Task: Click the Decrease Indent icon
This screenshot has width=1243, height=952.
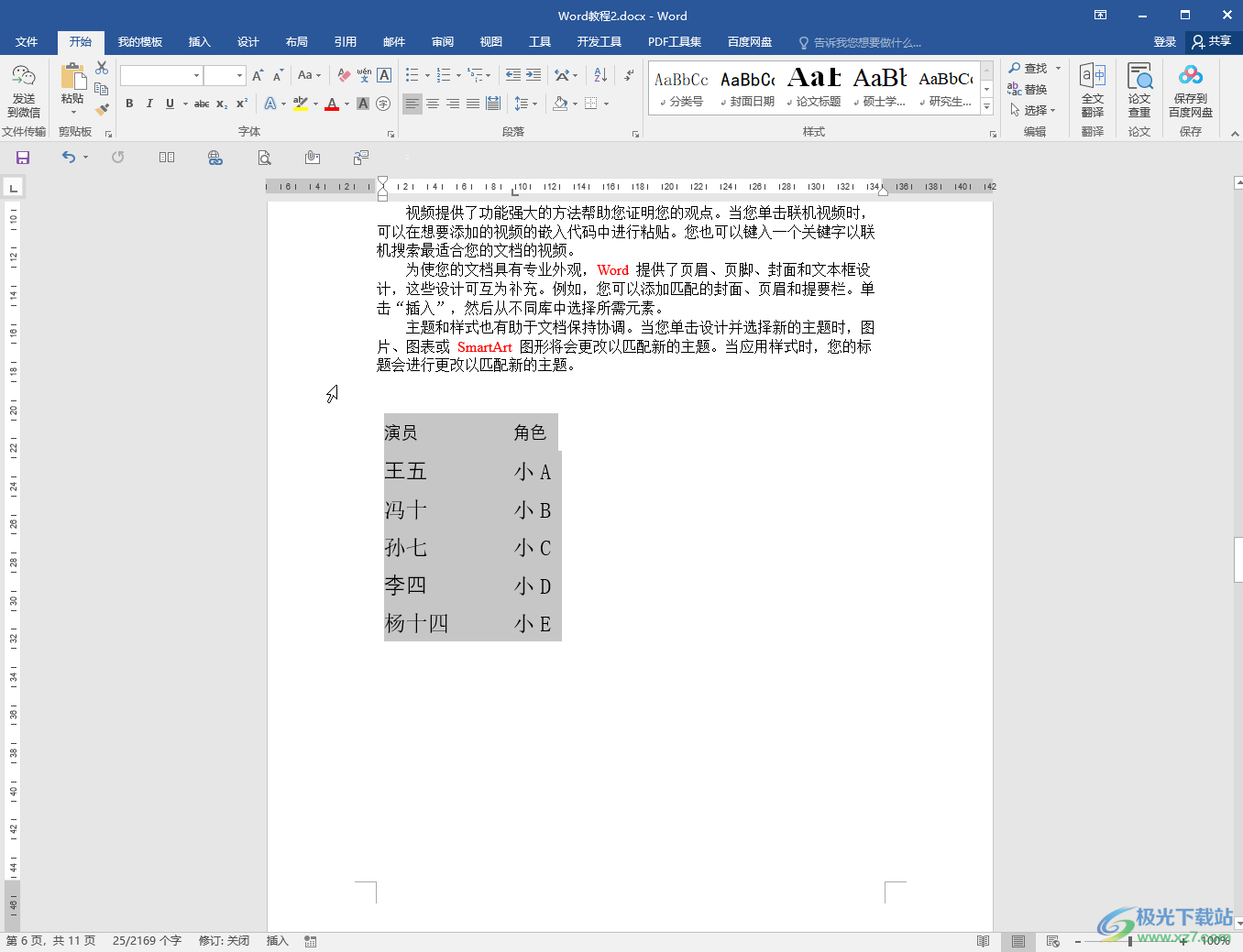Action: tap(513, 75)
